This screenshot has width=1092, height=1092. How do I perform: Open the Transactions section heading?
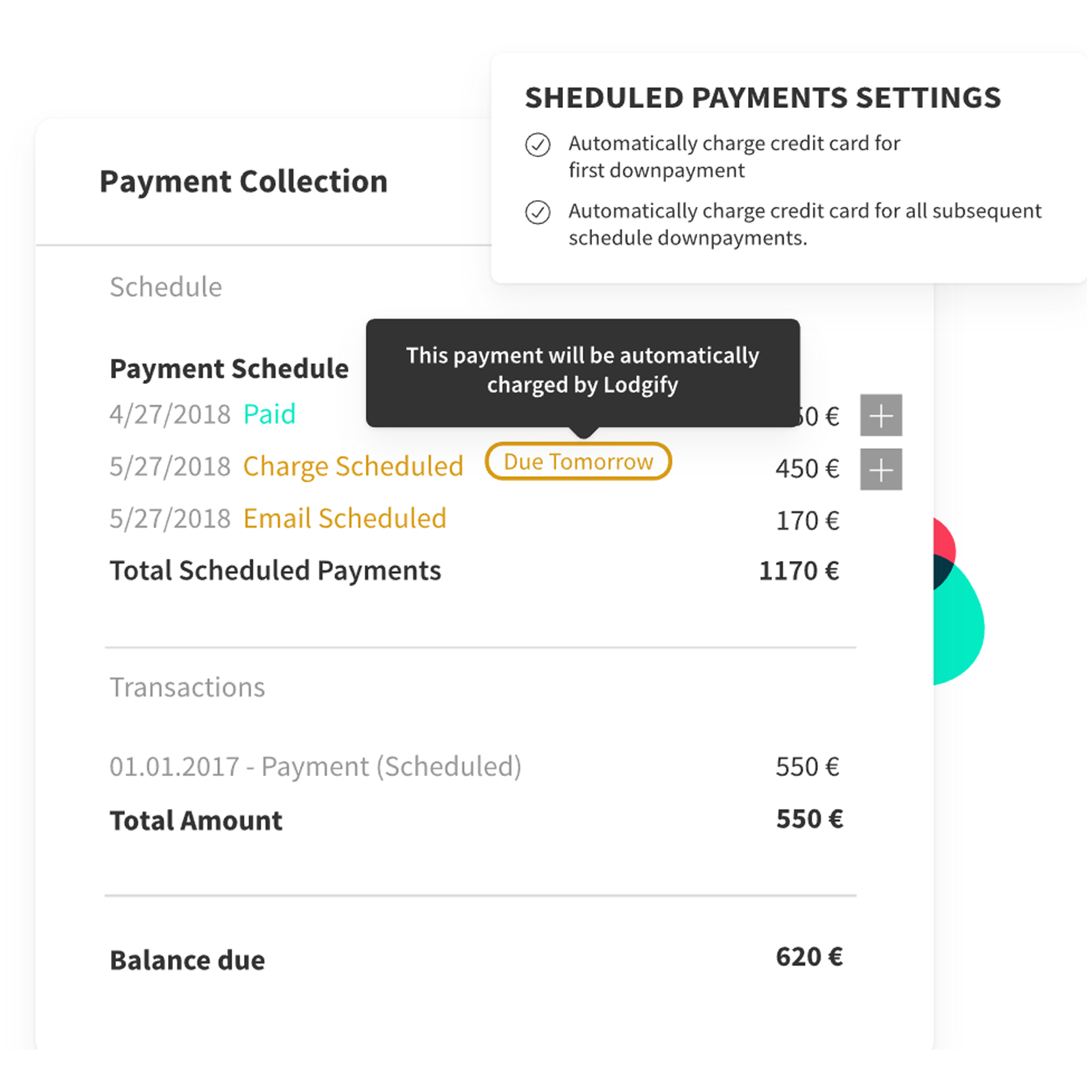click(187, 687)
